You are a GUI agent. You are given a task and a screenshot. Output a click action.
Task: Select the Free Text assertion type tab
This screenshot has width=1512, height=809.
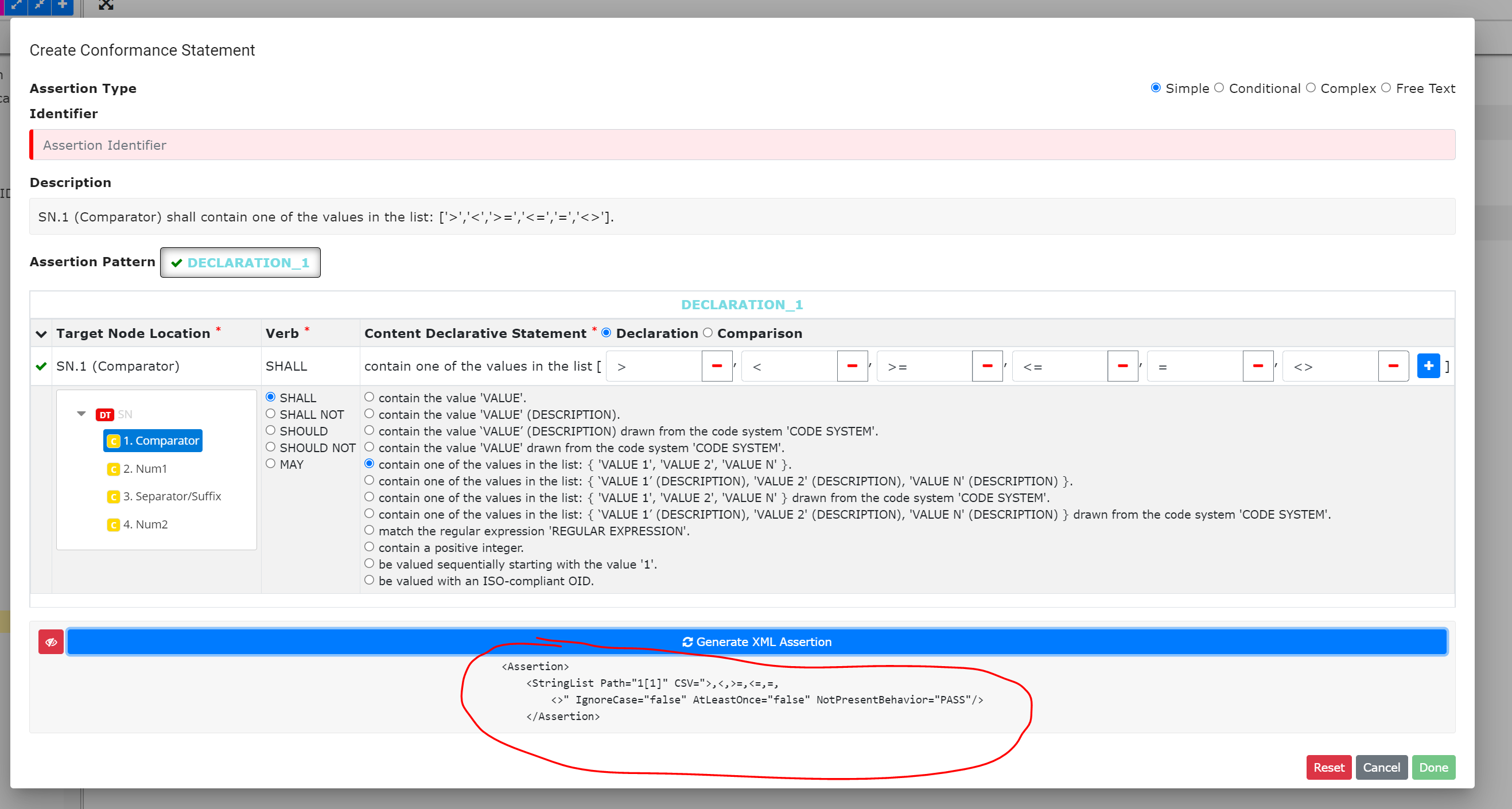tap(1387, 88)
